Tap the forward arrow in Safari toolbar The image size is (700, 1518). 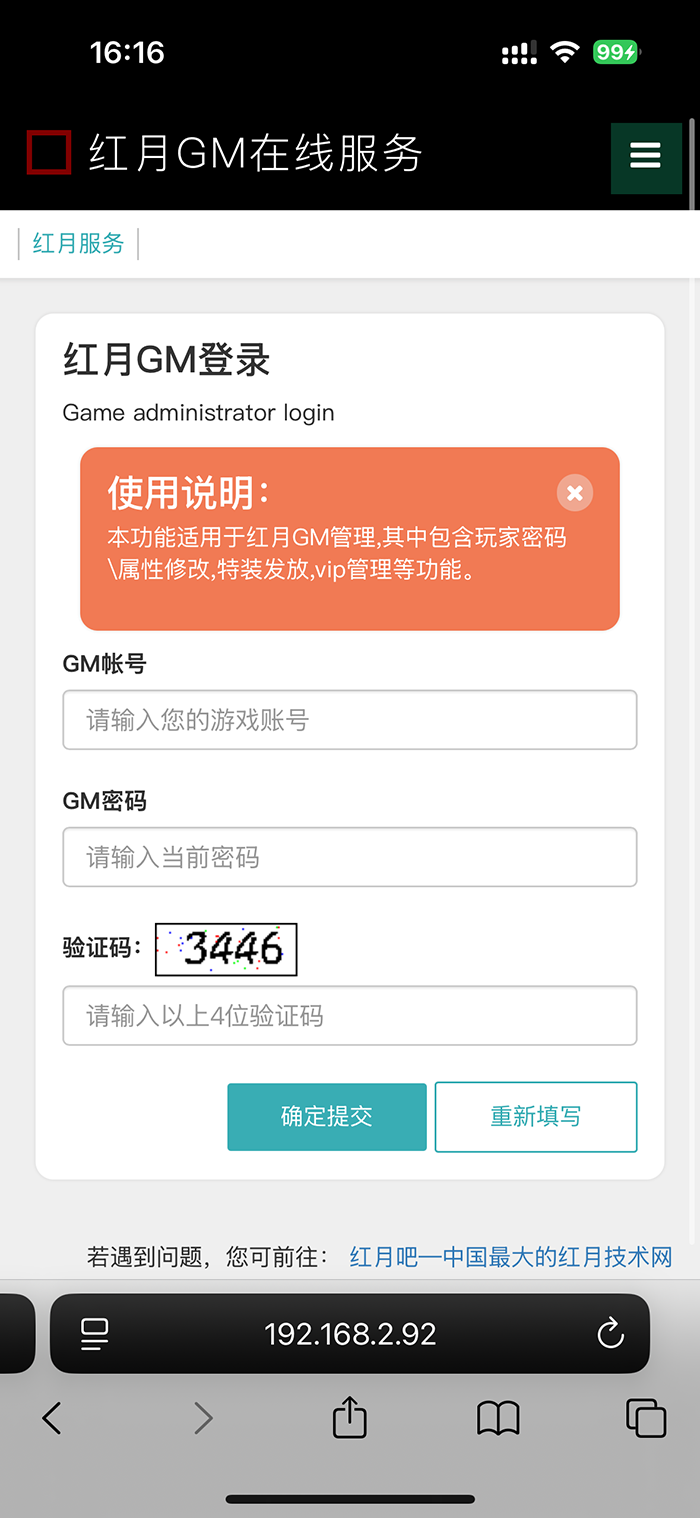[x=203, y=1418]
